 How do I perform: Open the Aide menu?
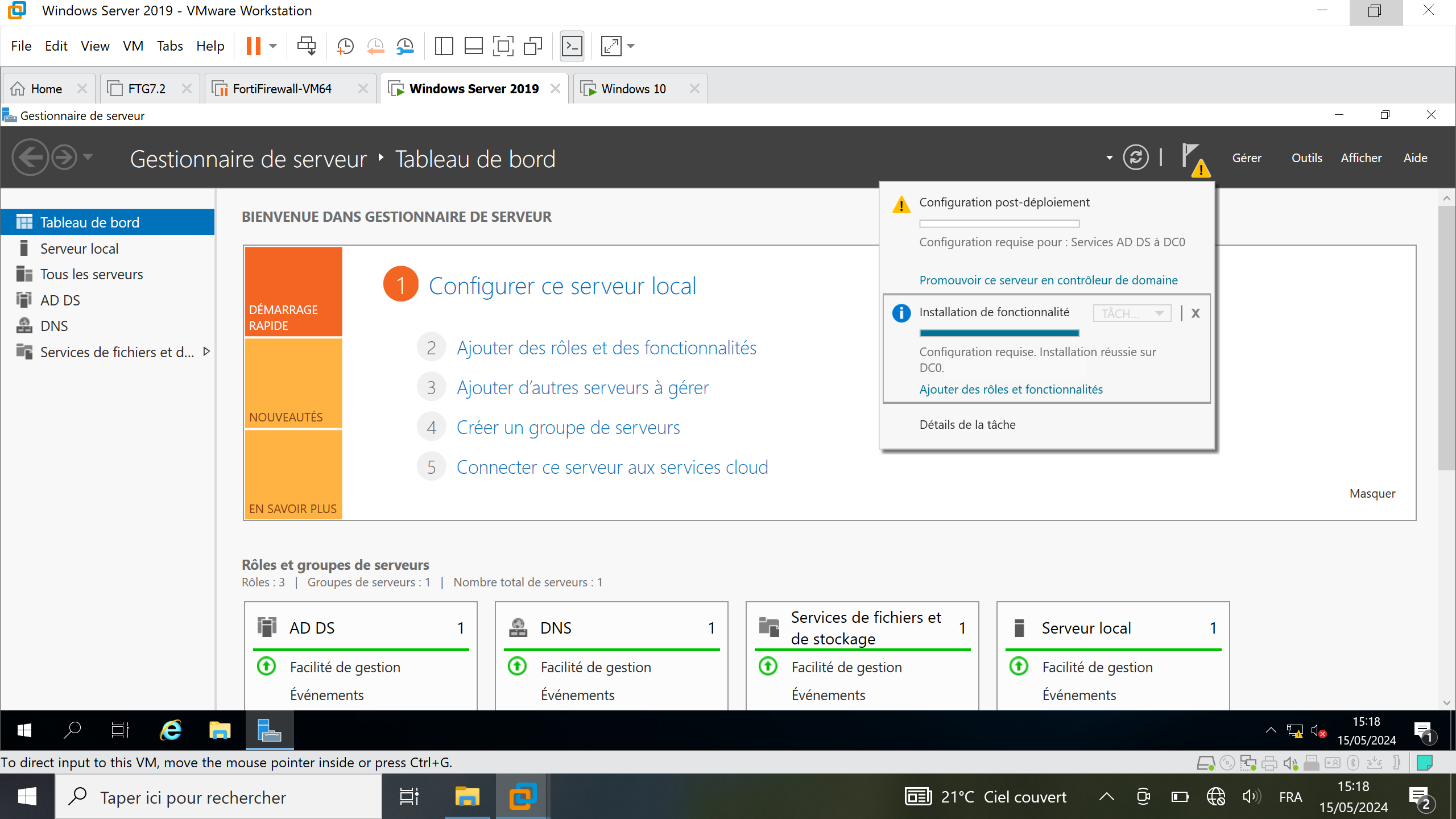pos(1415,158)
